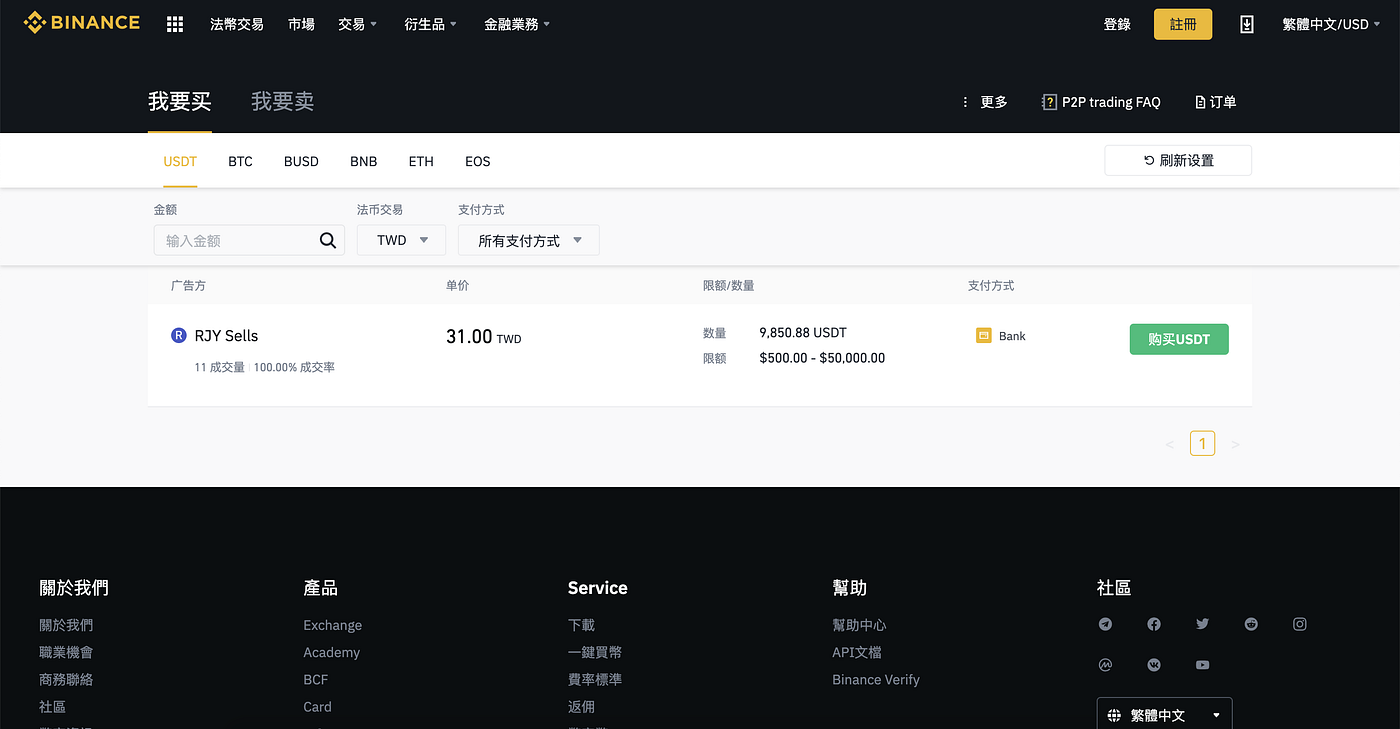Open the Facebook community link
The image size is (1400, 729).
pyautogui.click(x=1154, y=624)
